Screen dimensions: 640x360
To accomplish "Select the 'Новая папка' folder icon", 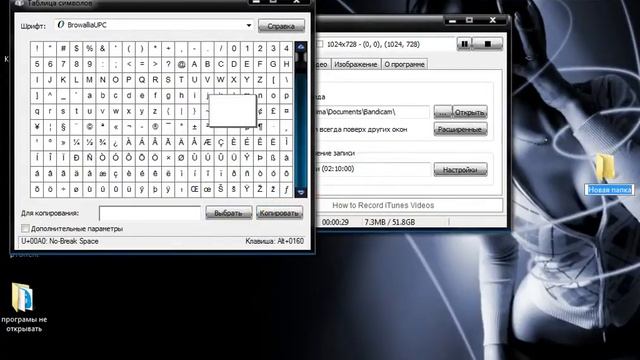I will click(605, 167).
